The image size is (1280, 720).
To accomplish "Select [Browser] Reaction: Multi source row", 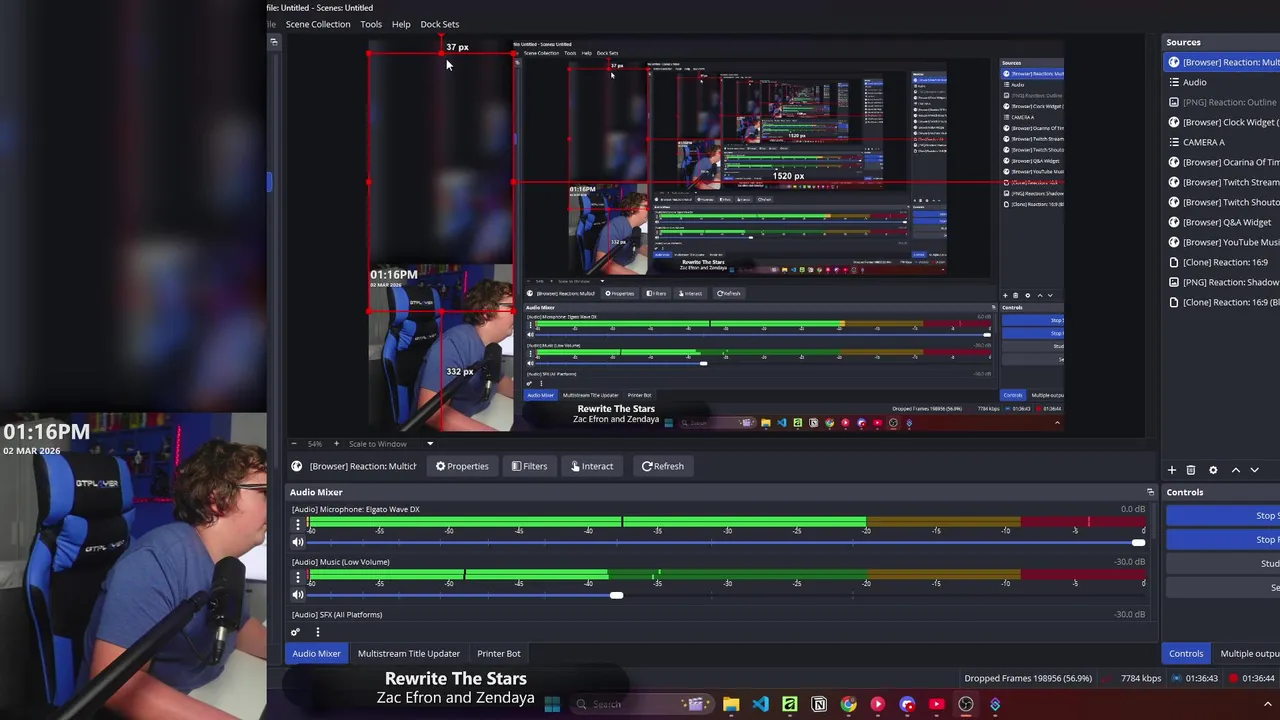I will [1223, 62].
